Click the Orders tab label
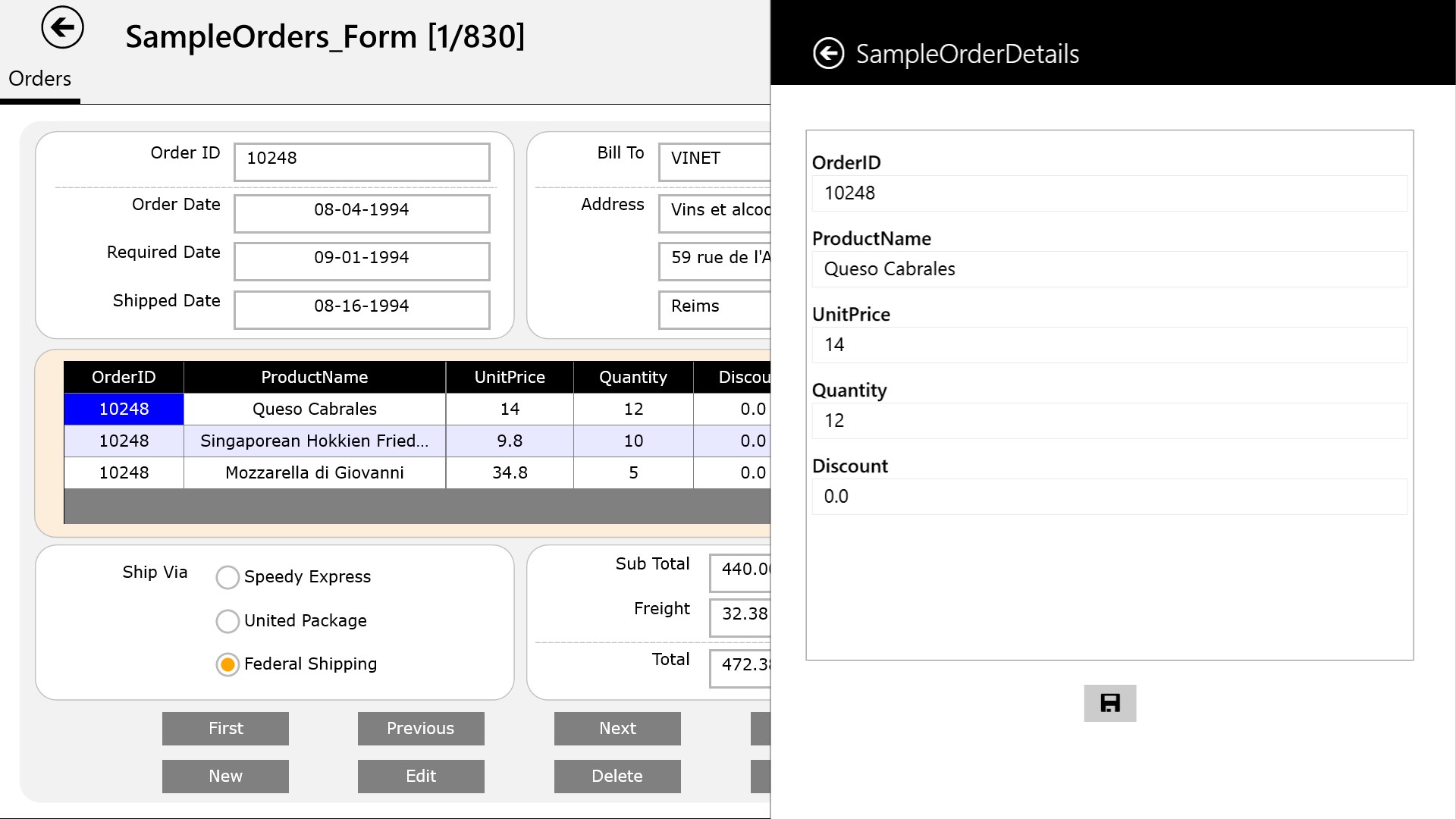This screenshot has width=1456, height=819. pos(40,78)
